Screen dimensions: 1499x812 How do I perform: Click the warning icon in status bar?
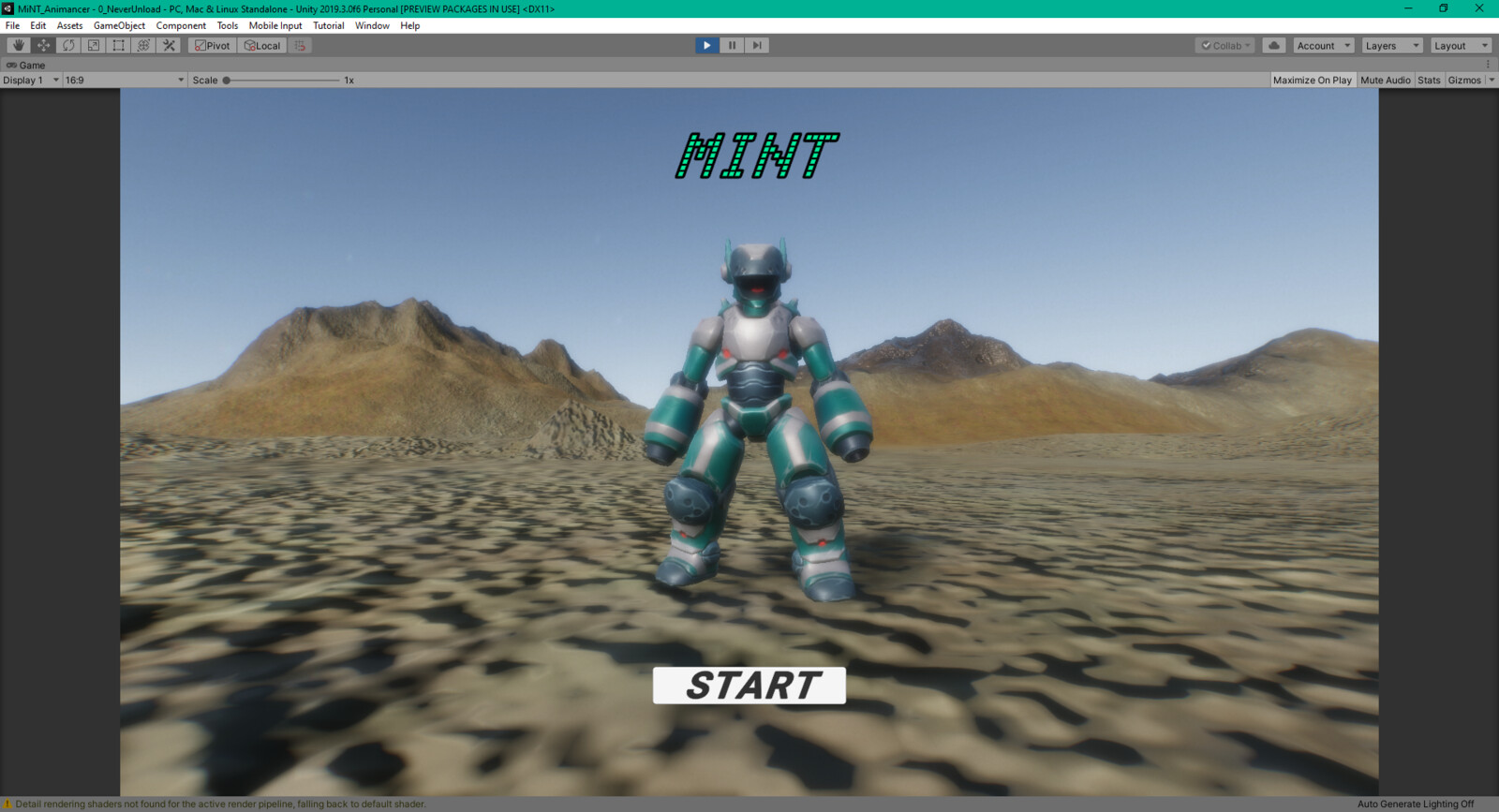pos(7,804)
